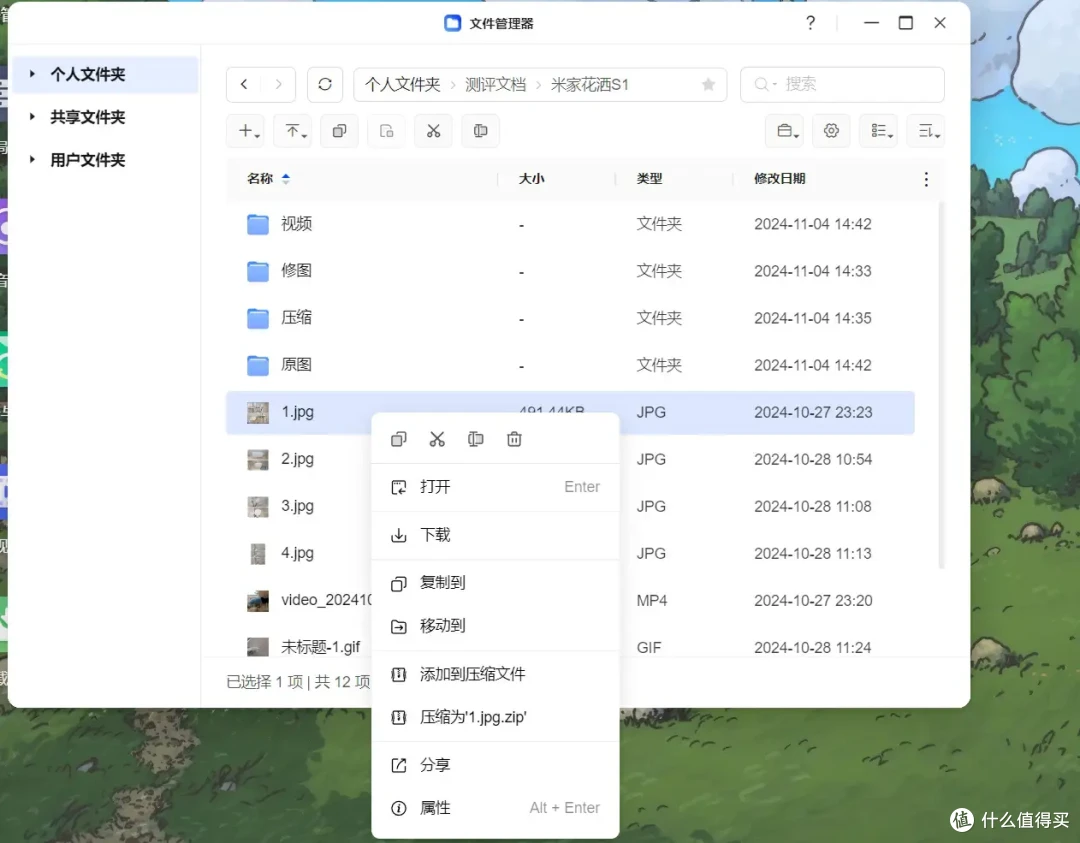
Task: Click the copy icon in the context menu
Action: point(399,439)
